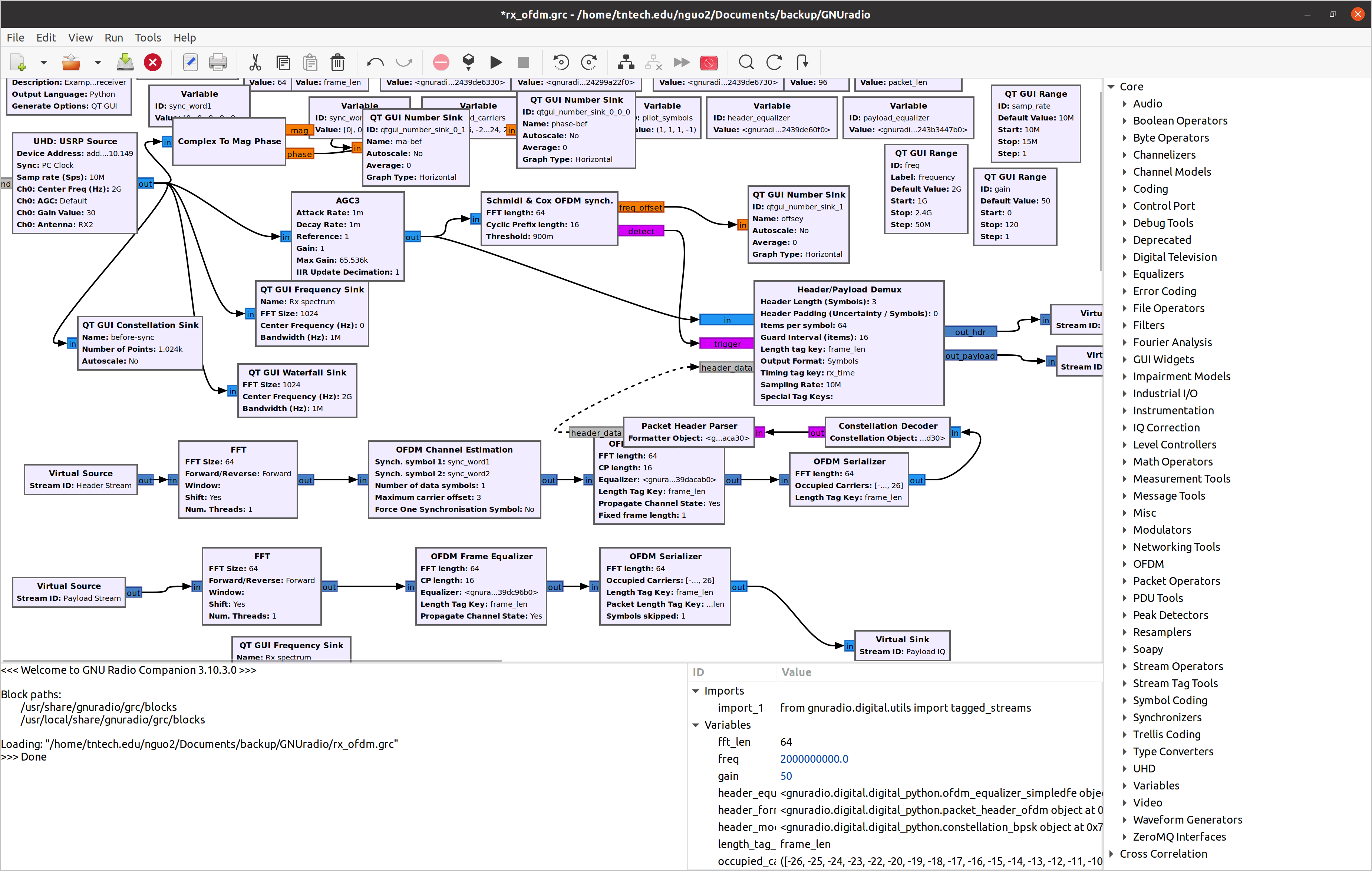Expand the Synchronizers category

1124,717
